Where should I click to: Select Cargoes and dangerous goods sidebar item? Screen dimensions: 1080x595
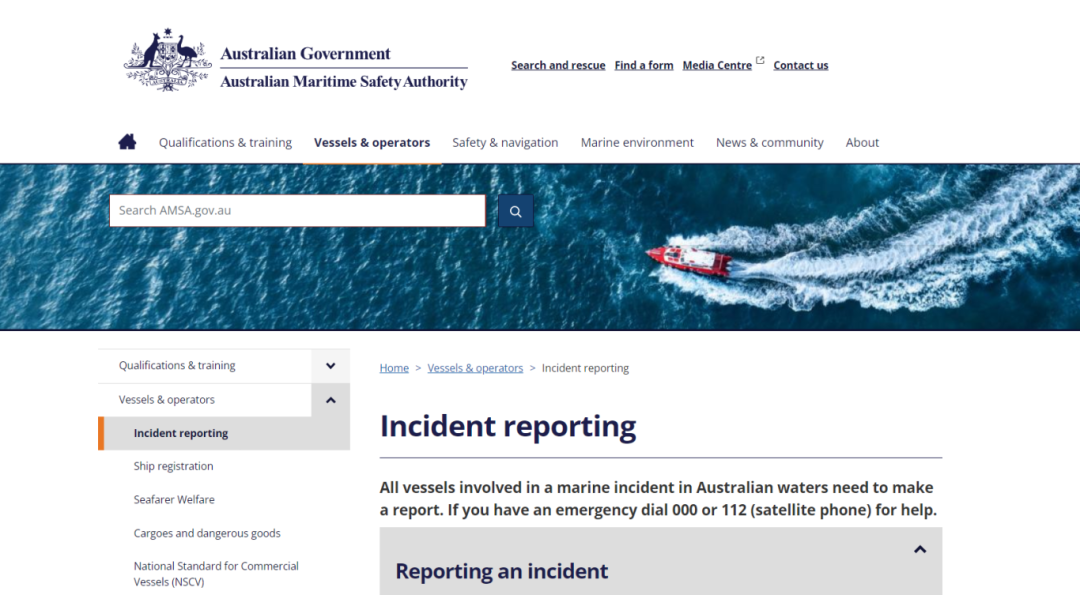207,533
